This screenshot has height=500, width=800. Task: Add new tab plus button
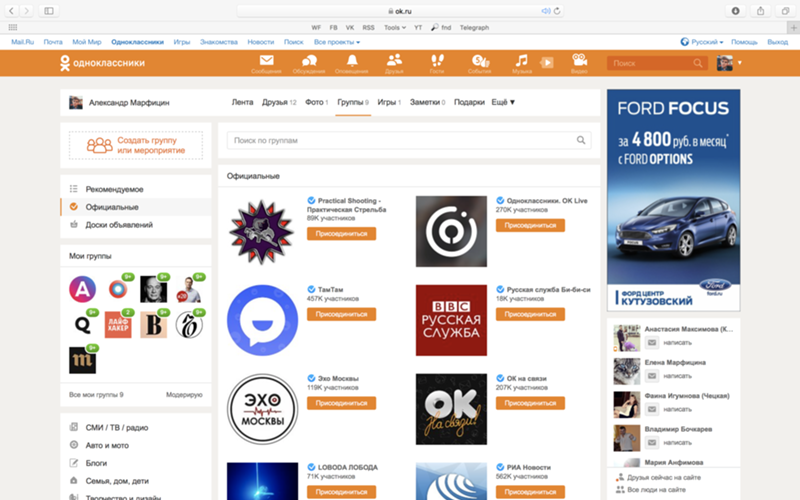click(x=793, y=28)
